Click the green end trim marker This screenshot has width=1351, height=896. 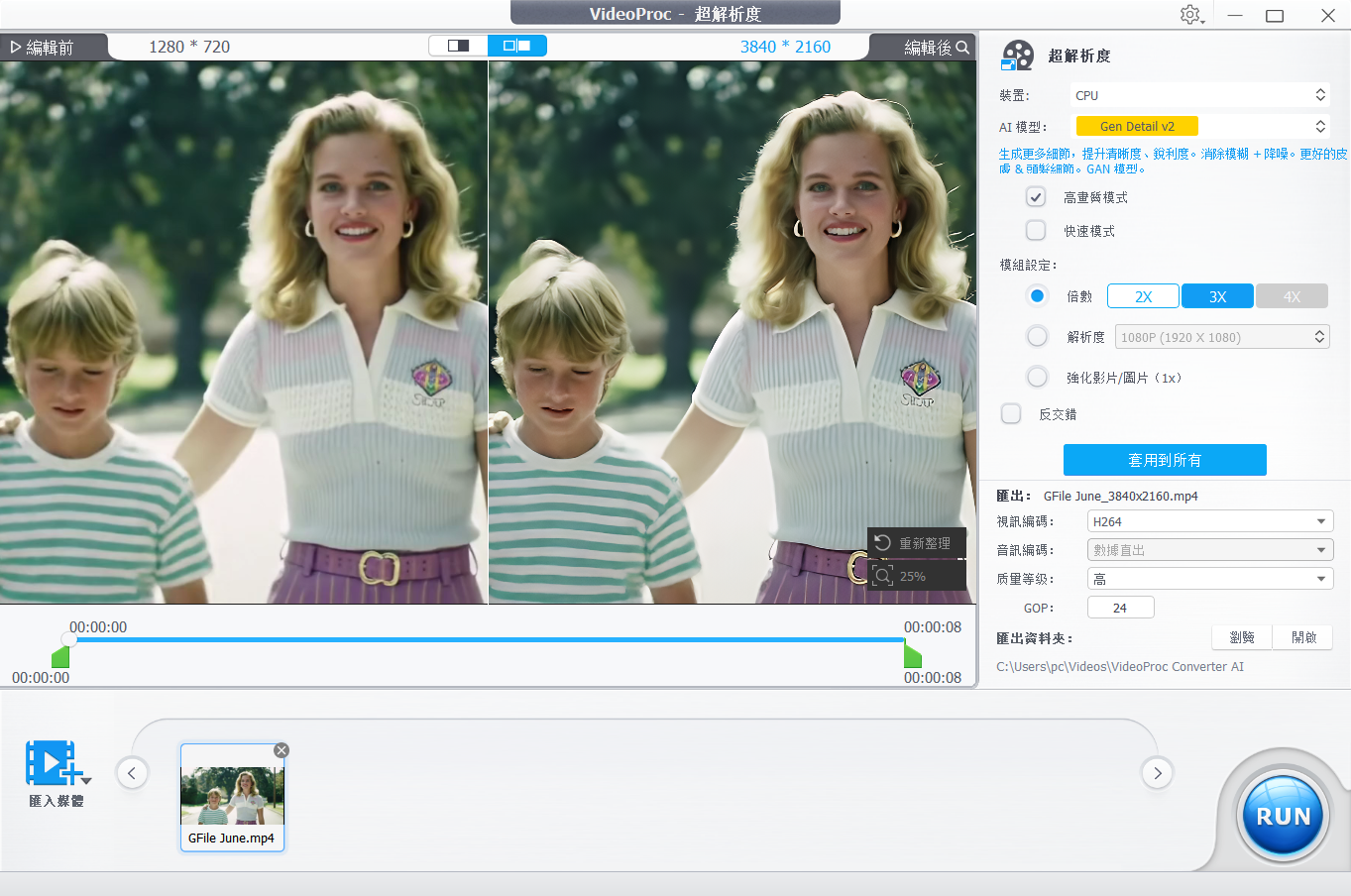coord(913,656)
